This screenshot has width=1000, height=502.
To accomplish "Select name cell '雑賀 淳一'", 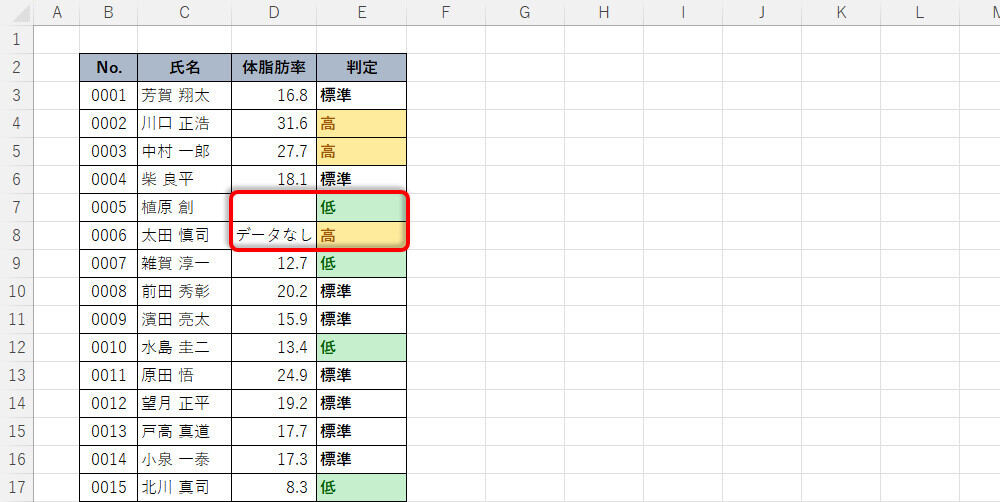I will tap(184, 263).
